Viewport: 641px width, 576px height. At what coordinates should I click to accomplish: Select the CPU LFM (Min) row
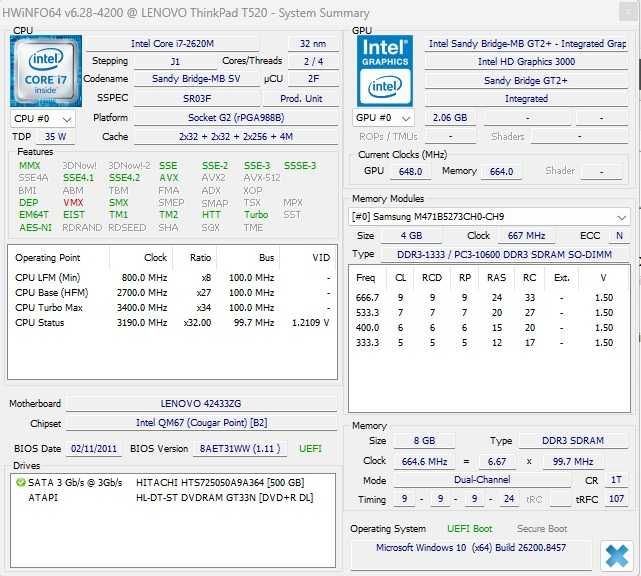pos(172,278)
